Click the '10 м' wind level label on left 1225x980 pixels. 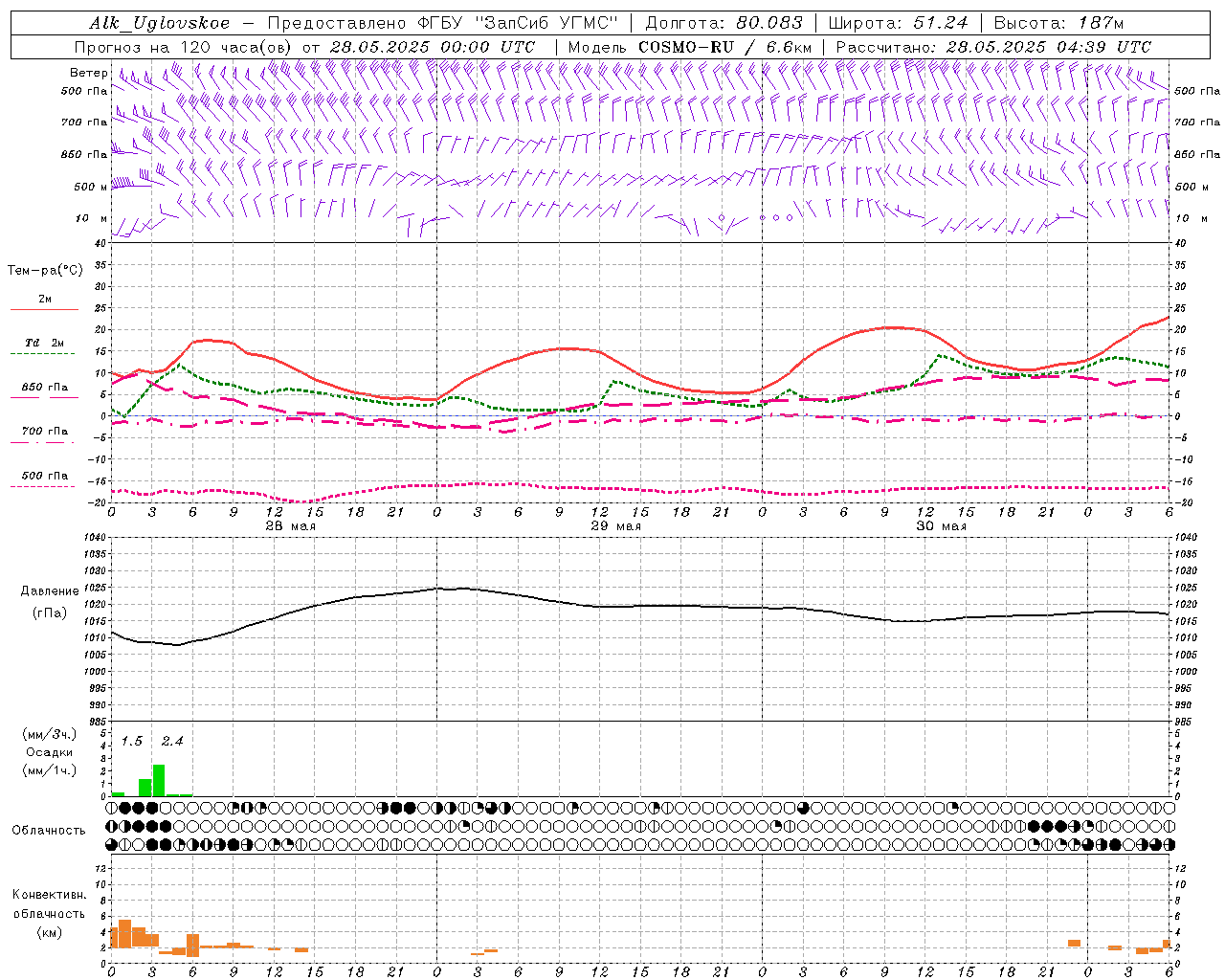[x=92, y=218]
